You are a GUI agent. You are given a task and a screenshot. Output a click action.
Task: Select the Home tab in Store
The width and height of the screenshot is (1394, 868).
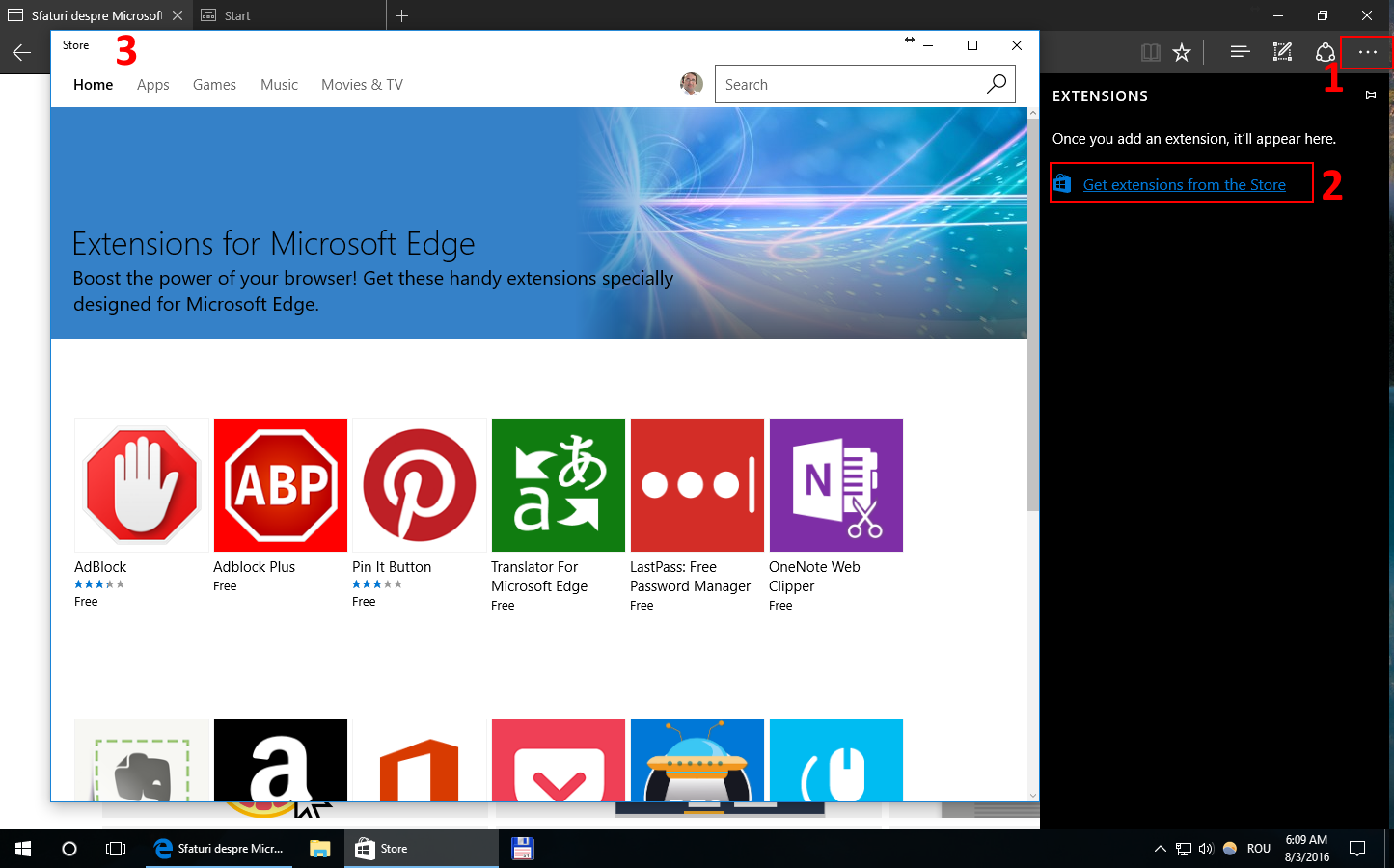coord(93,85)
